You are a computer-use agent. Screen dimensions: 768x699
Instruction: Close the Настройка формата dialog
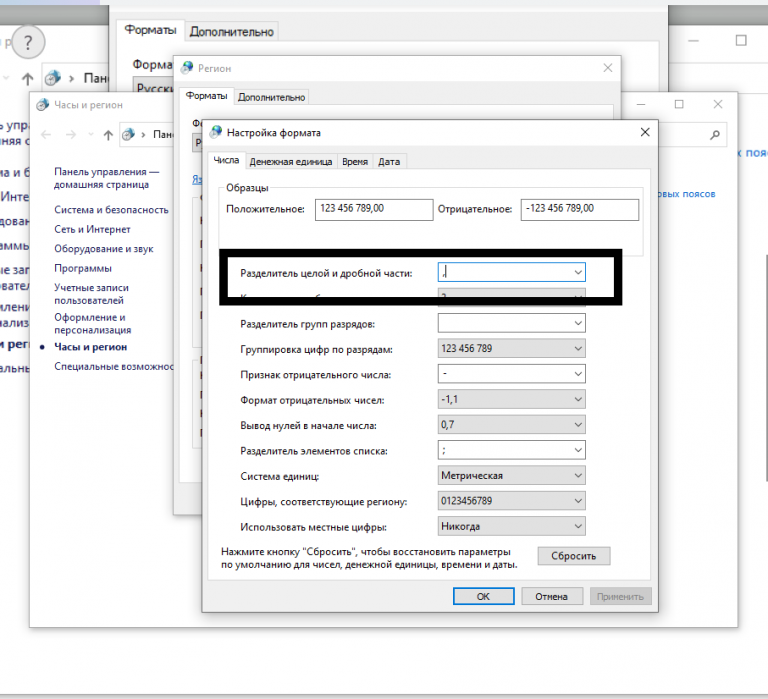(x=644, y=132)
